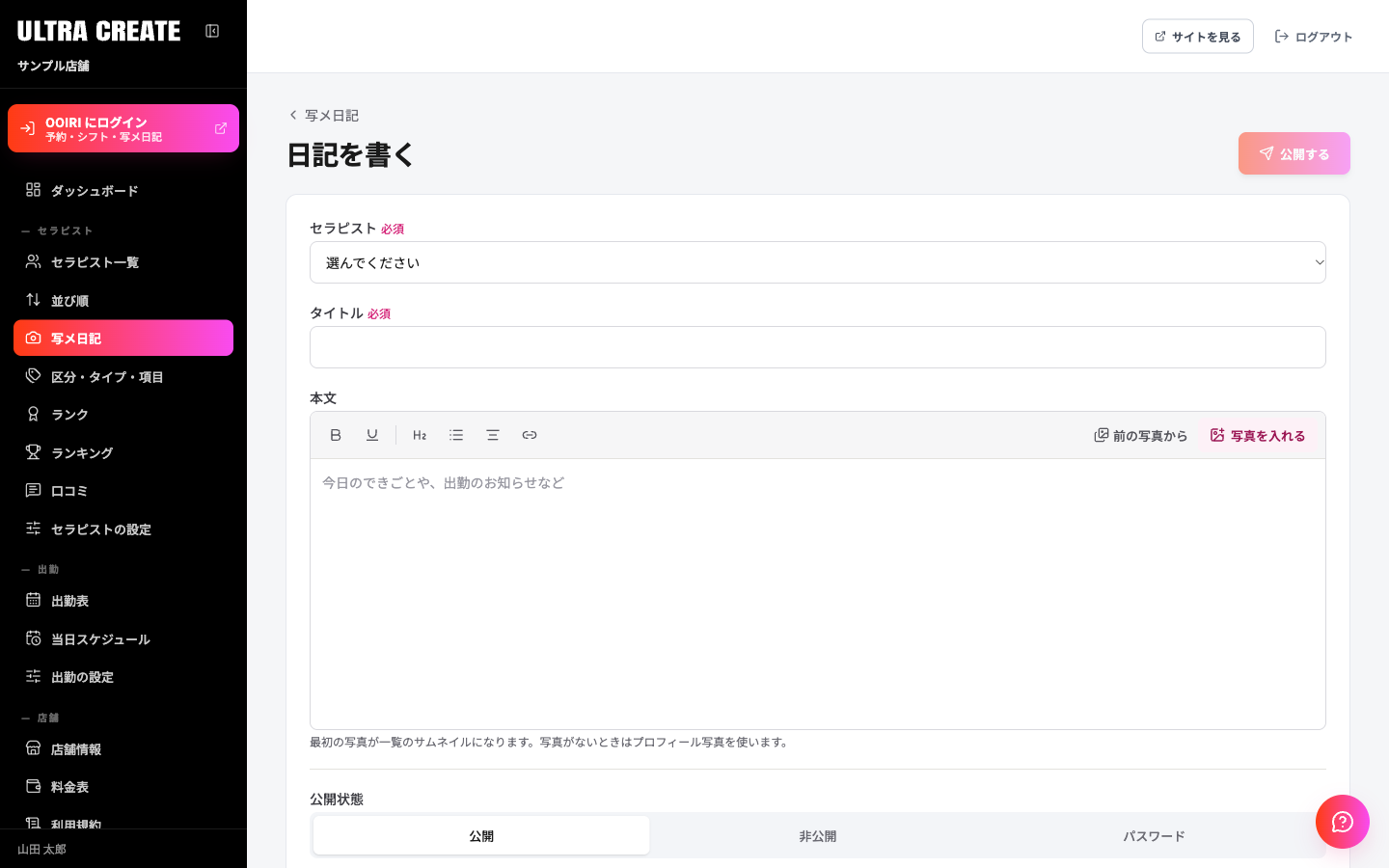Open セラピスト一覧 in the sidebar
The image size is (1389, 868).
[123, 262]
